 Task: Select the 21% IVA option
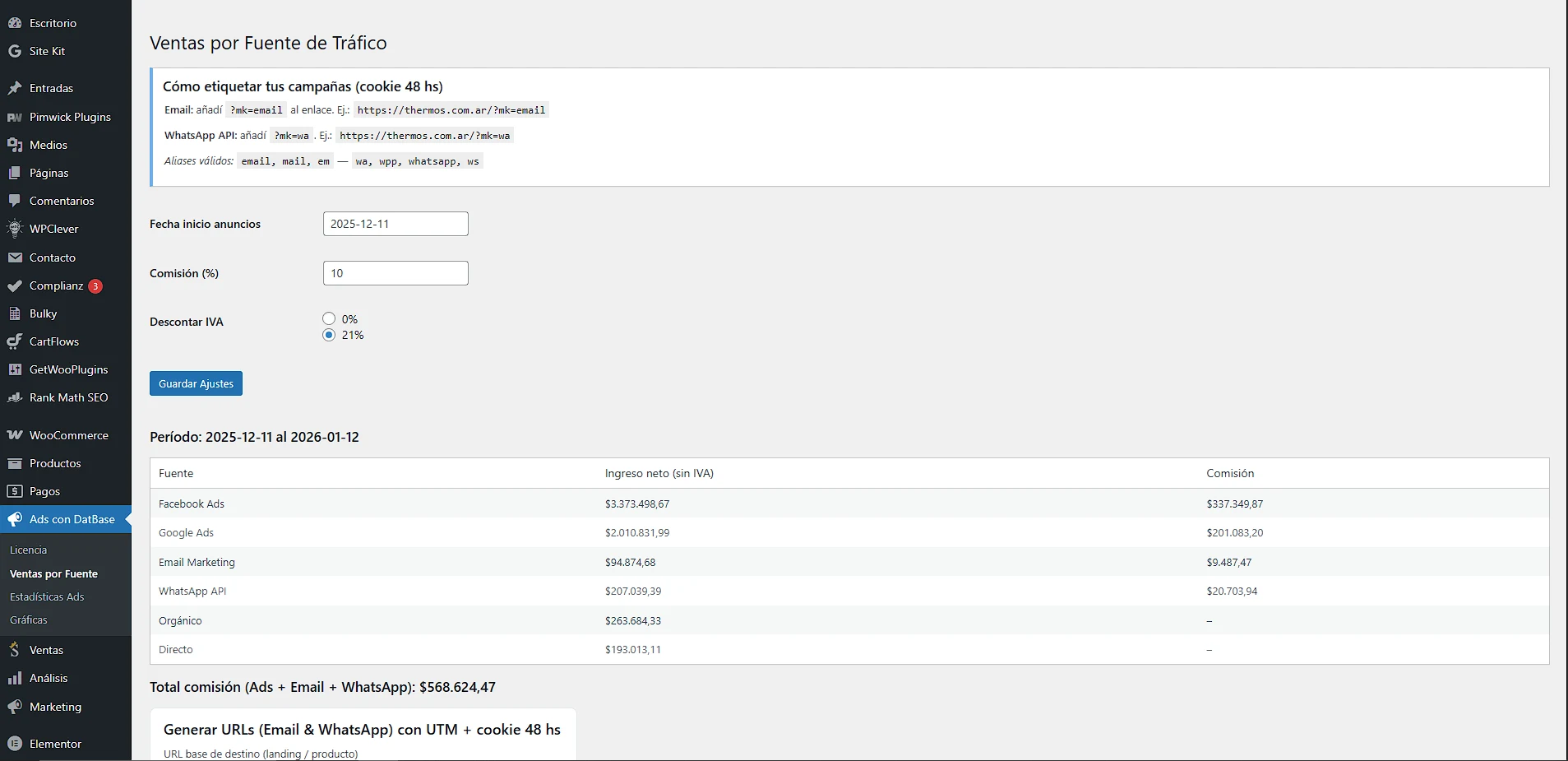pyautogui.click(x=328, y=335)
